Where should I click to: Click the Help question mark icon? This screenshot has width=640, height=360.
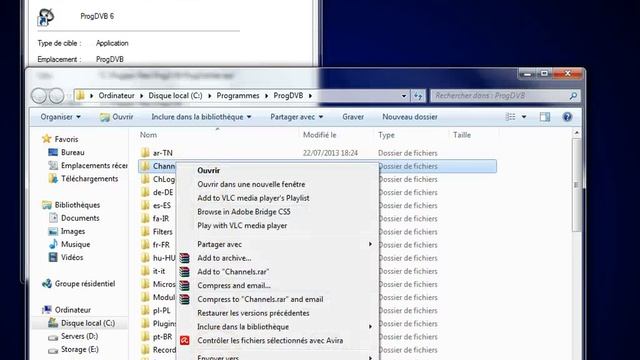567,117
